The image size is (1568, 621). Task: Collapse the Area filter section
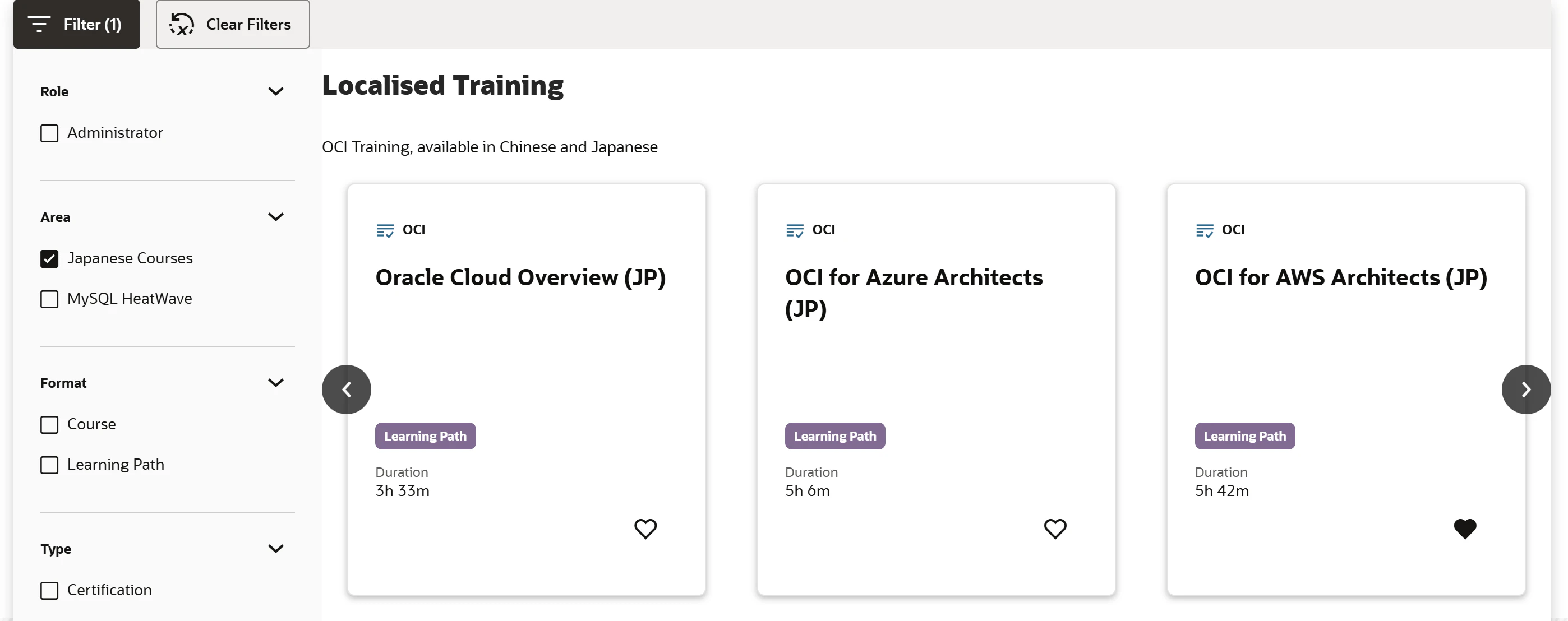coord(276,217)
